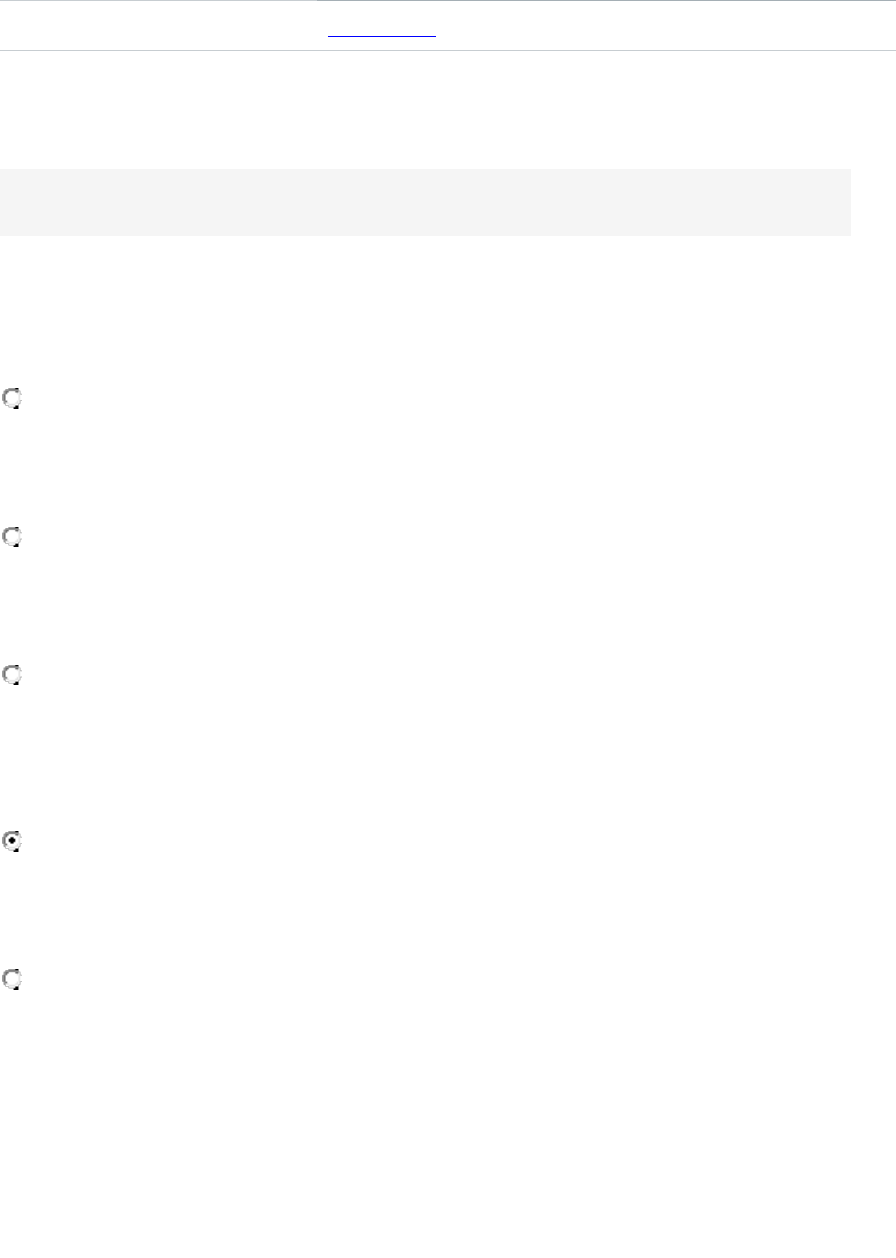Screen dimensions: 896x1258
Task: Pick the third radio button option
Action: [x=13, y=676]
